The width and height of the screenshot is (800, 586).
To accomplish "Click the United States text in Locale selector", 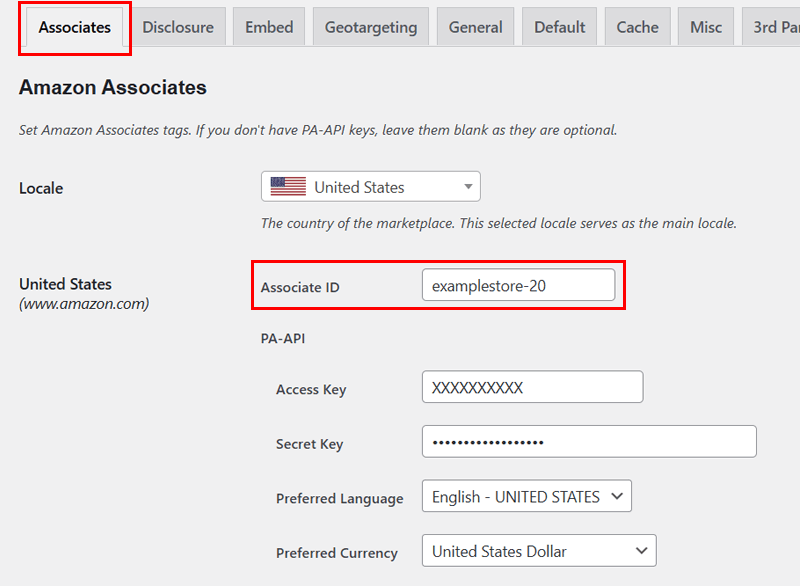I will (x=359, y=187).
